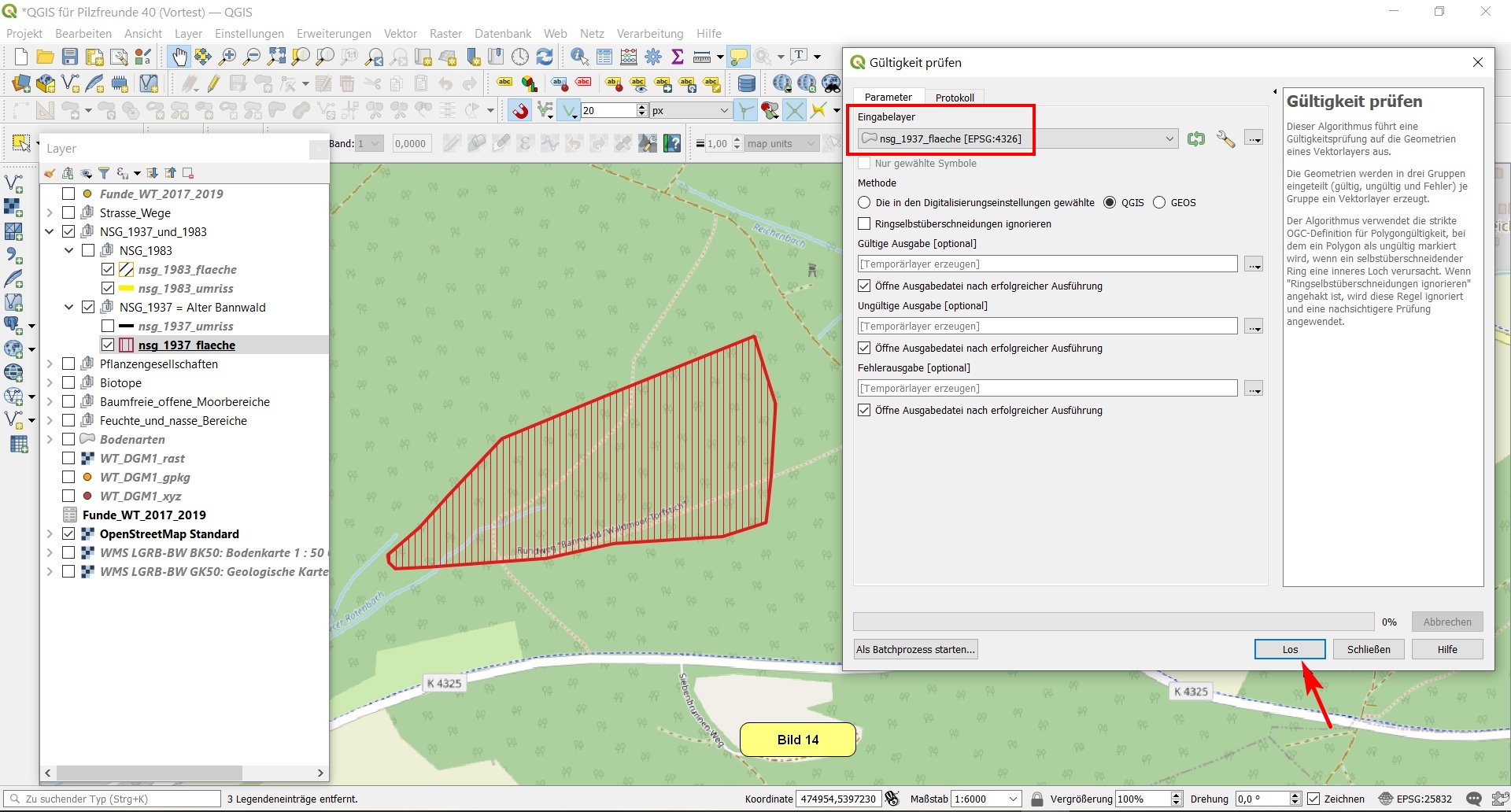Select the GEOS method radio button
1511x812 pixels.
point(1159,203)
